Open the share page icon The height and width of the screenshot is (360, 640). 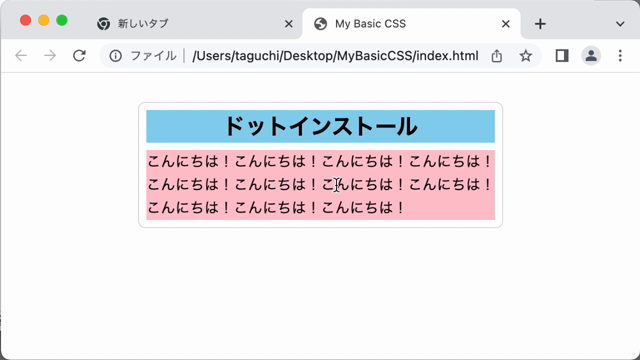[497, 56]
